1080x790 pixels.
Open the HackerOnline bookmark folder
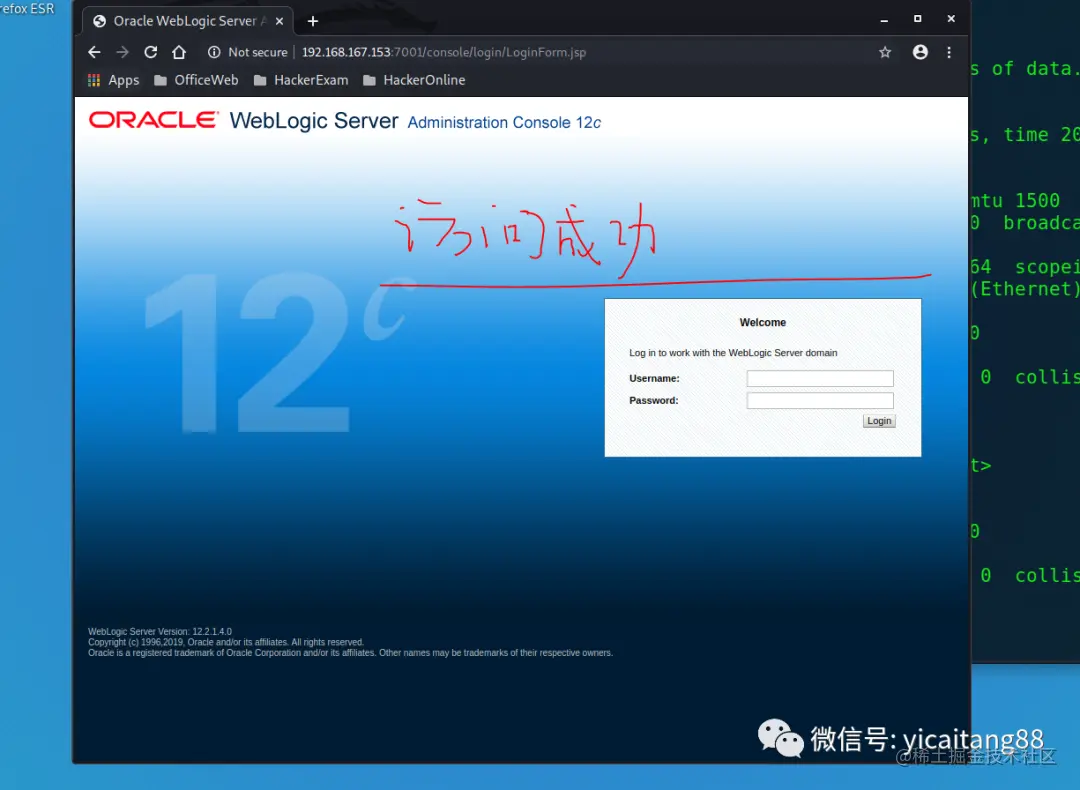(414, 81)
